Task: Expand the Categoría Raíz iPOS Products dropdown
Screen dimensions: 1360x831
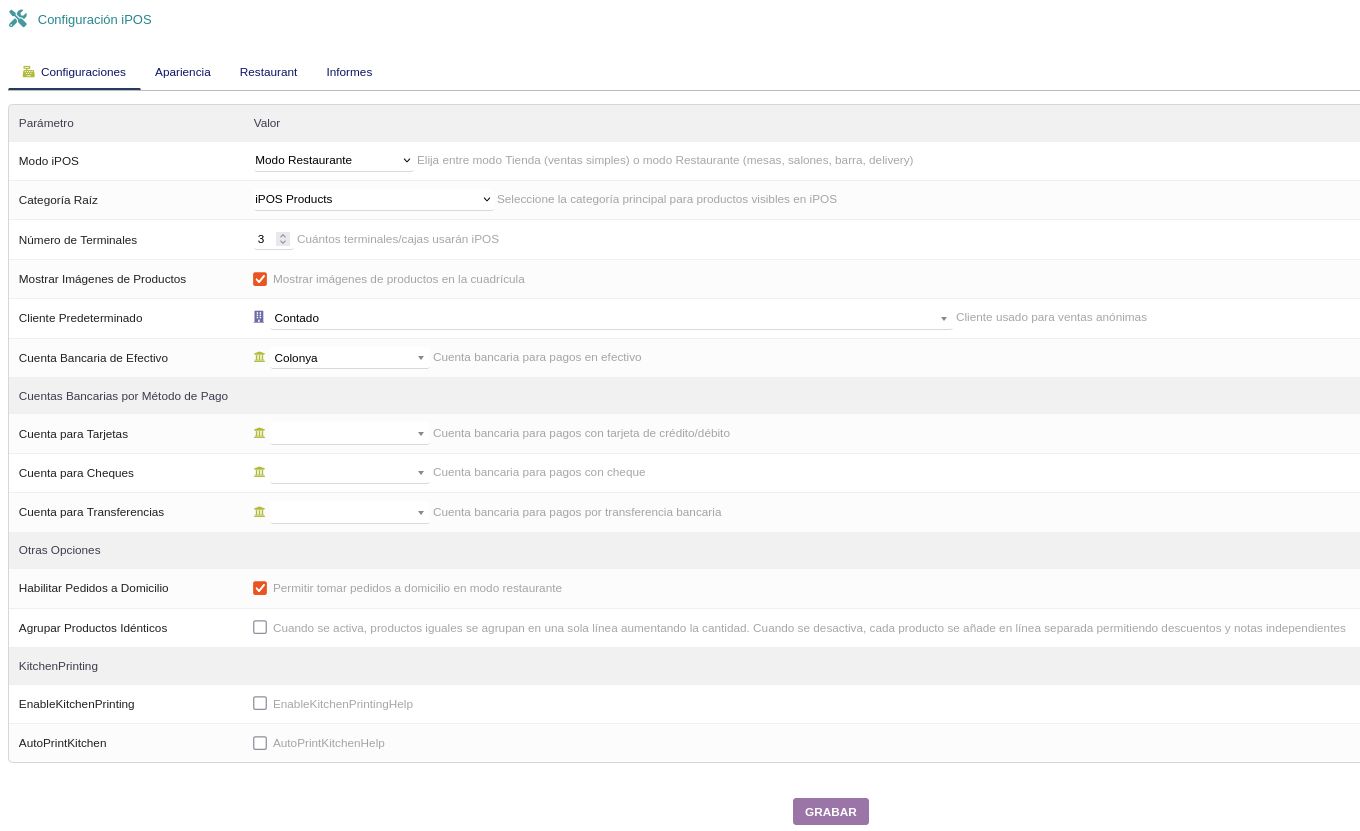Action: tap(372, 199)
